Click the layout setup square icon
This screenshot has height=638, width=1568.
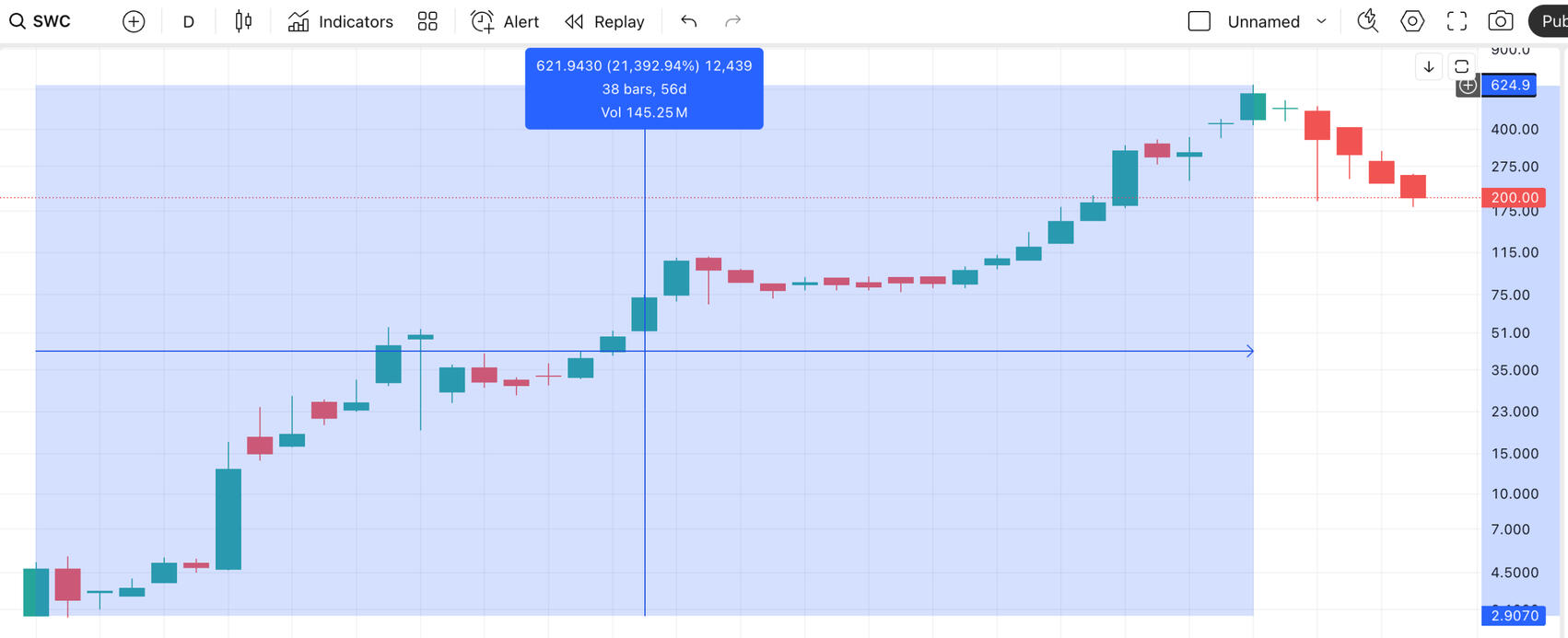tap(1199, 21)
